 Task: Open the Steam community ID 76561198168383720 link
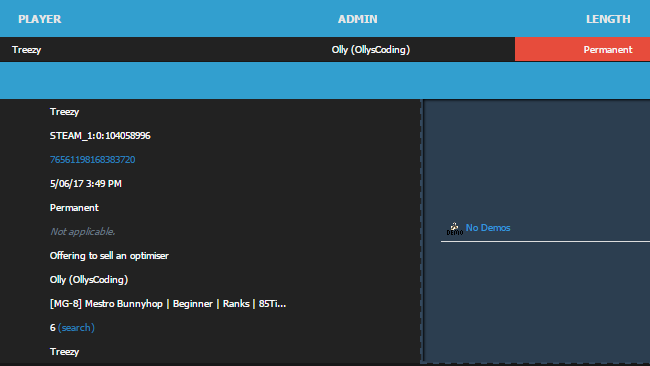coord(92,160)
